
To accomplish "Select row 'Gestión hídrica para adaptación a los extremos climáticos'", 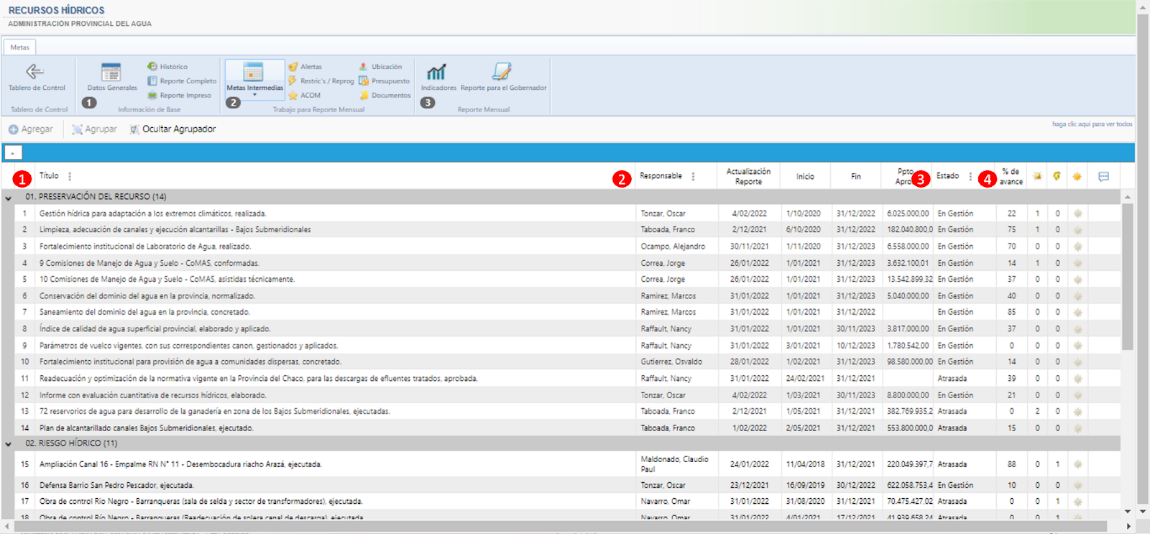I will coord(562,213).
